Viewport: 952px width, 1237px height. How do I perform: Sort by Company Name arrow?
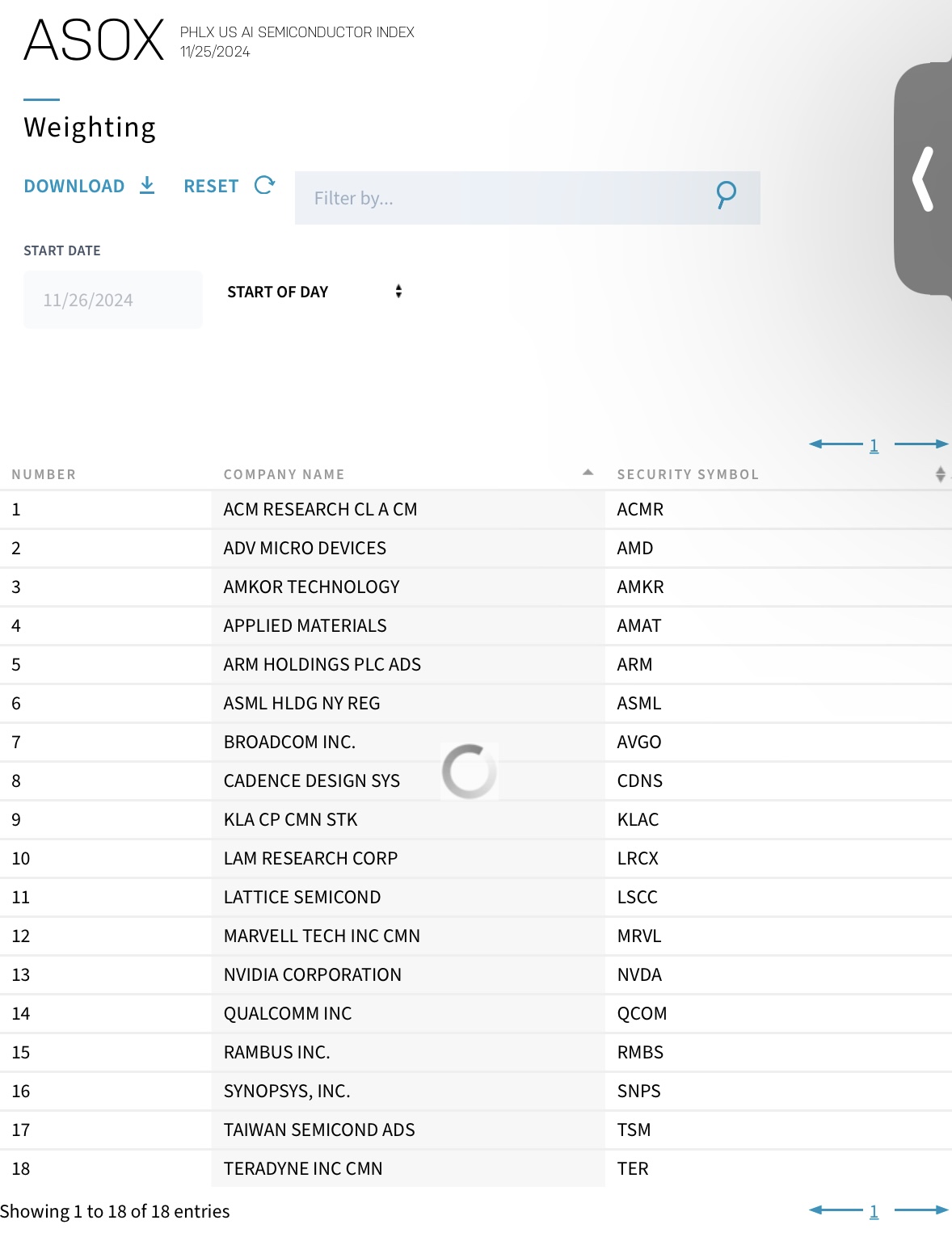[588, 473]
